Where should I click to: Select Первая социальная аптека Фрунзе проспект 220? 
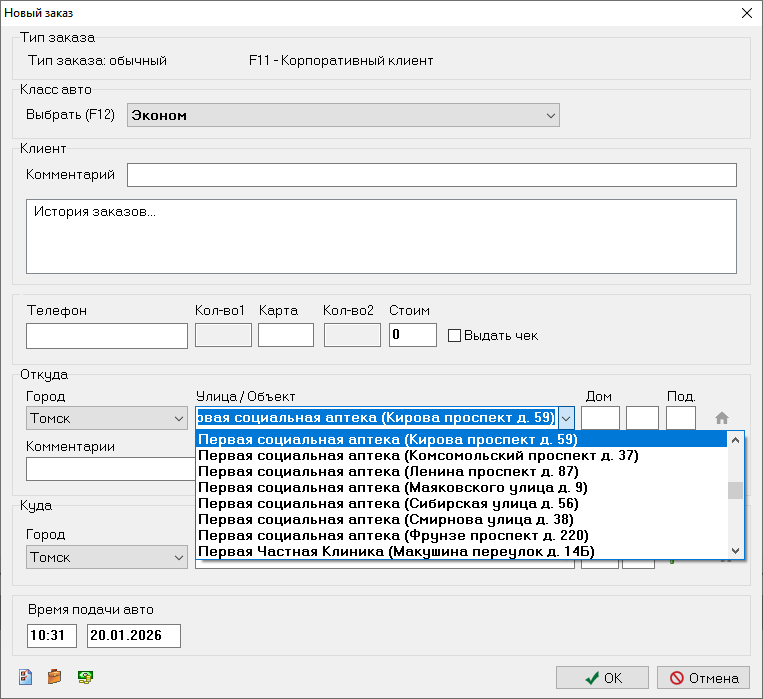coord(393,535)
